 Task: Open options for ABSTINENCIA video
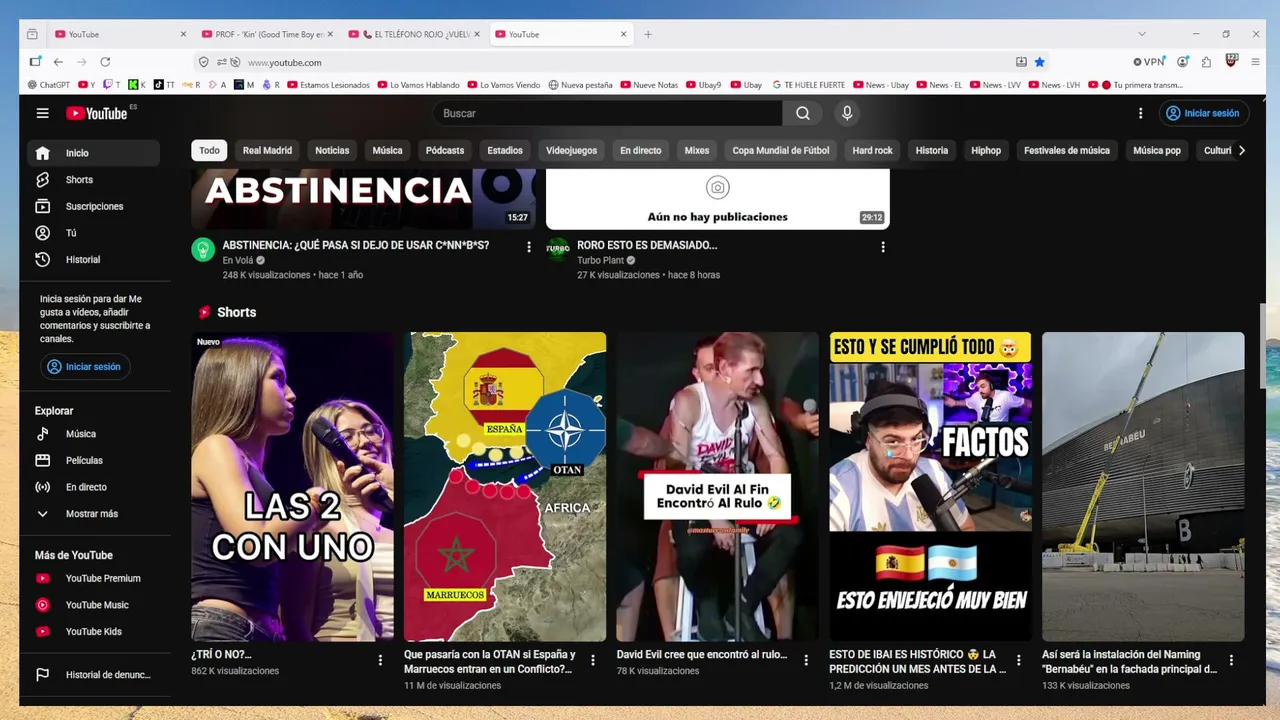click(529, 247)
